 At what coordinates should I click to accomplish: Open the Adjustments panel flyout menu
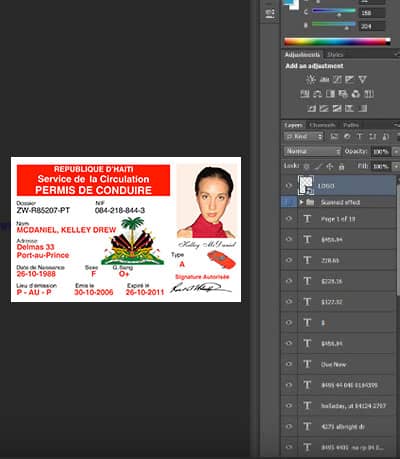click(x=396, y=54)
